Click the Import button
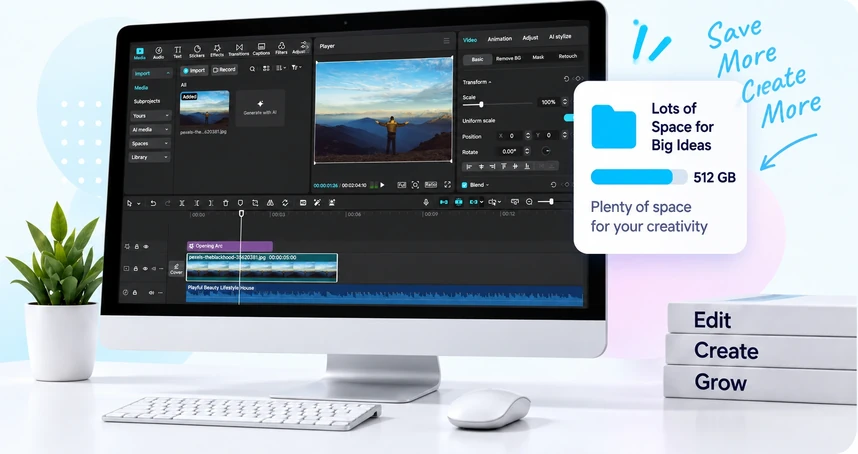The image size is (858, 454). coord(194,71)
